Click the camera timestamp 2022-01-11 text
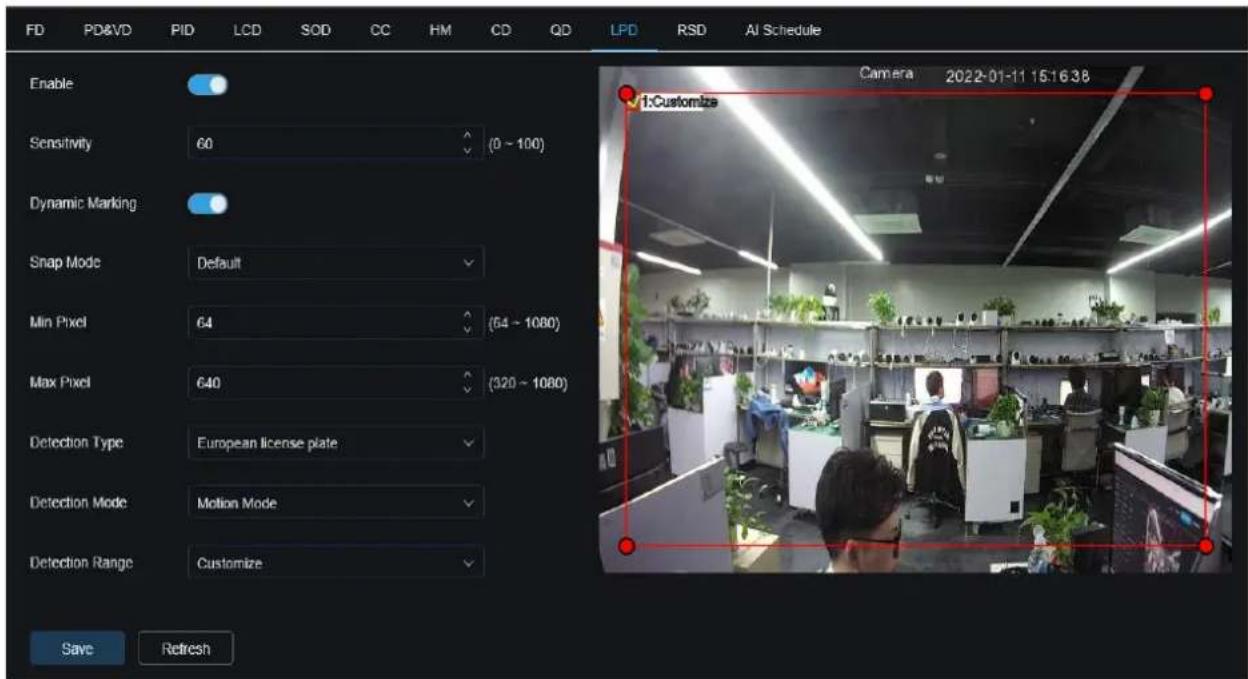The image size is (1248, 679). coord(1019,76)
